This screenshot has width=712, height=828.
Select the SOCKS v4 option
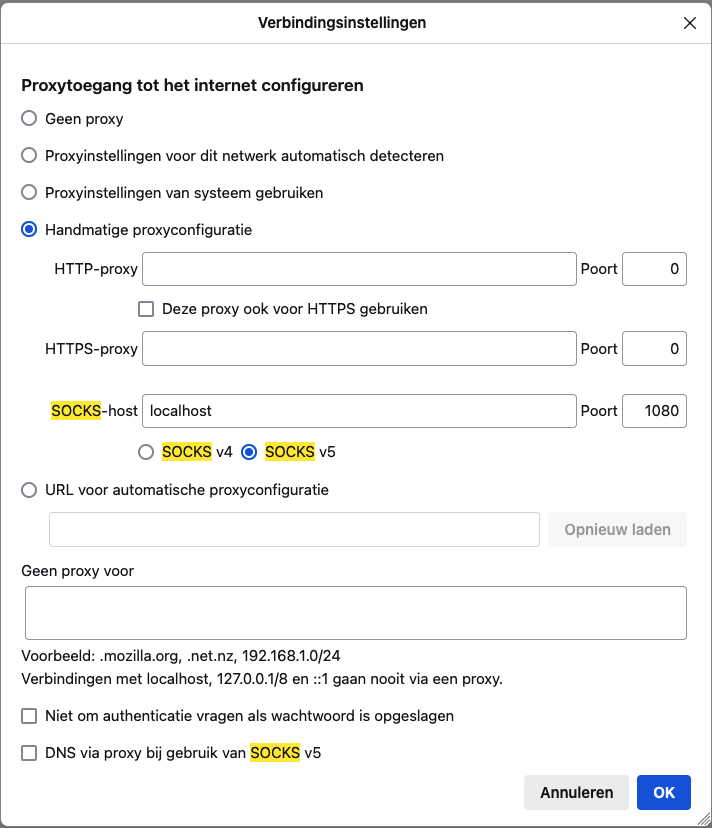(146, 452)
